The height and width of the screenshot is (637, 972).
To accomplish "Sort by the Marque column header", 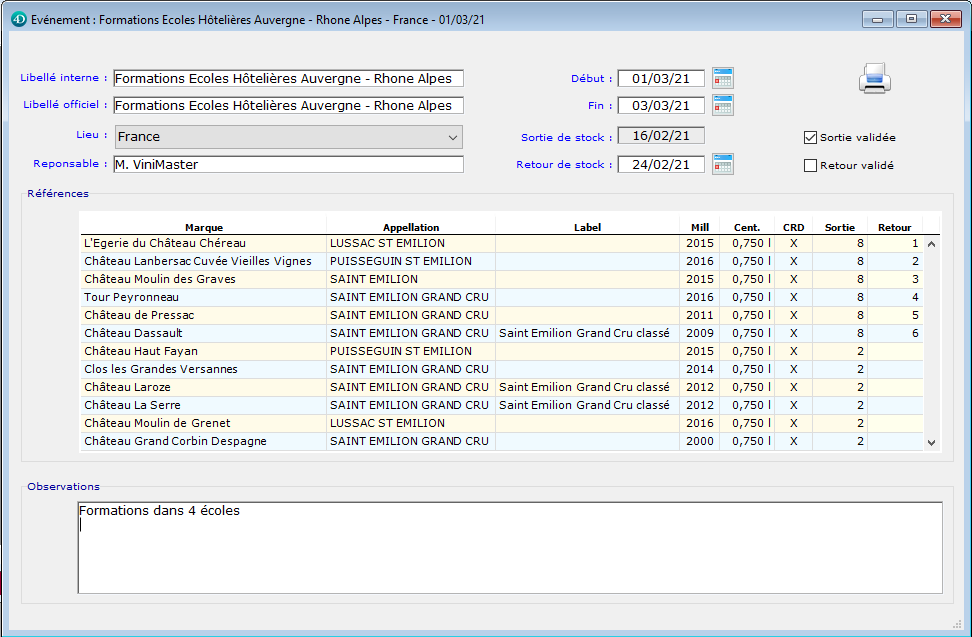I will pyautogui.click(x=203, y=227).
